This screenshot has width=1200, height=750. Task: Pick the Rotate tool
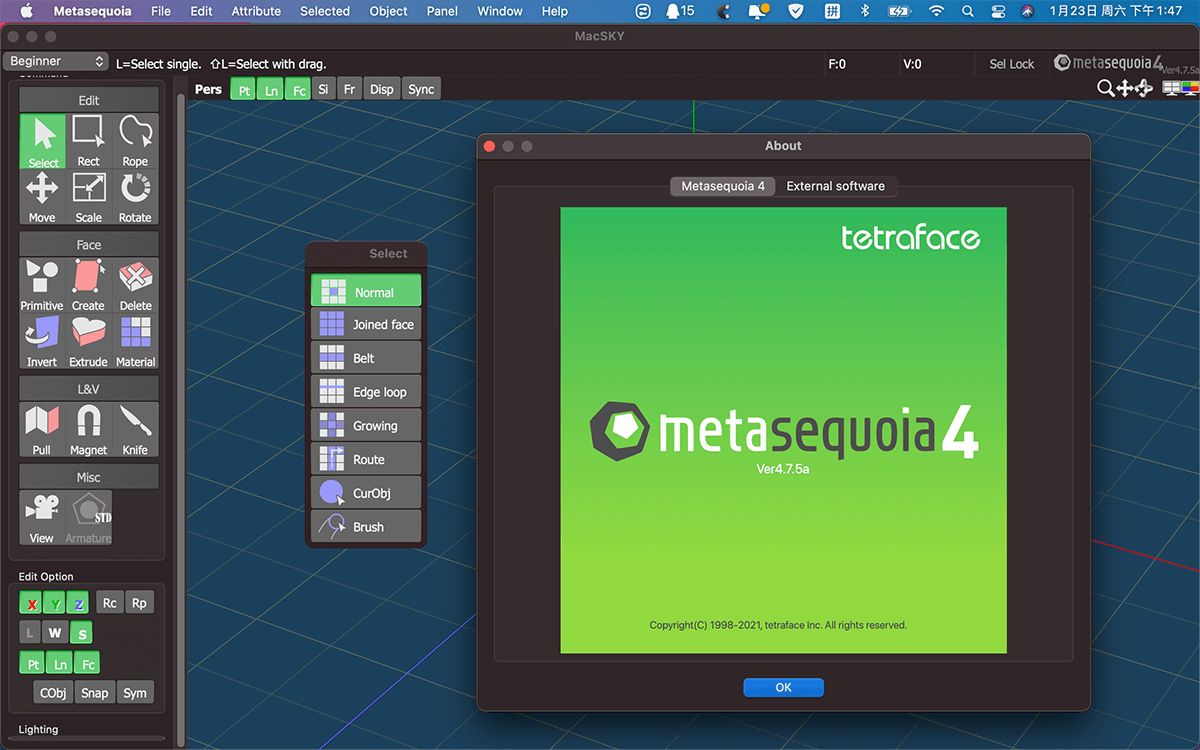coord(135,197)
